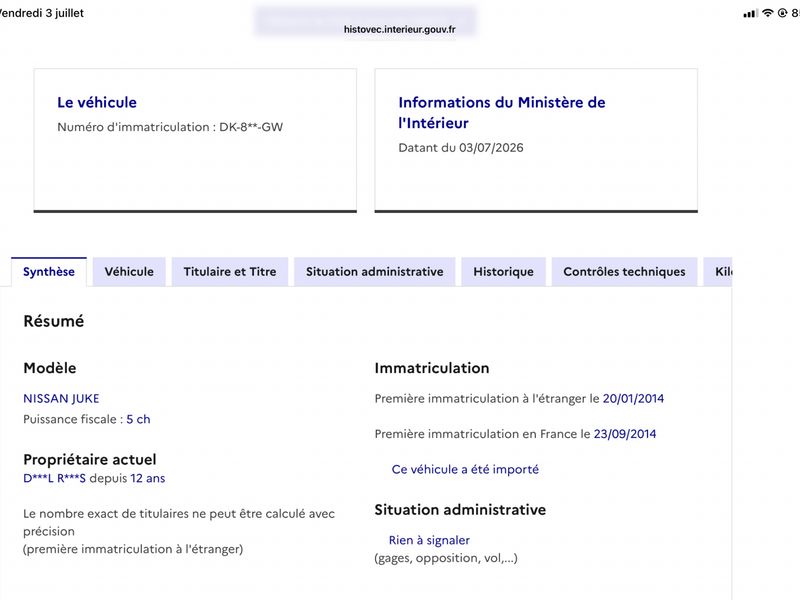Screen dimensions: 800x600
Task: Click the NISSAN JUKE model name
Action: 61,398
